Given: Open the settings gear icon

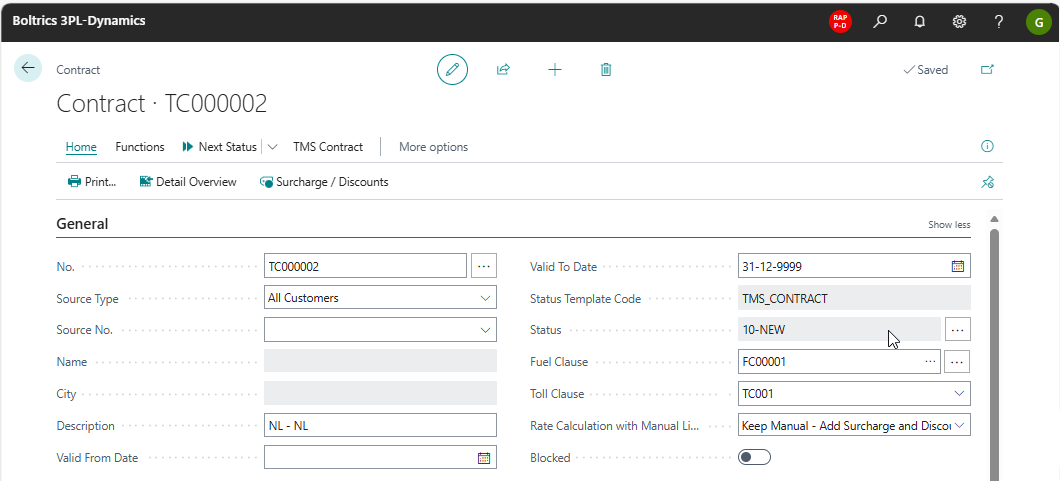Looking at the screenshot, I should pyautogui.click(x=959, y=21).
